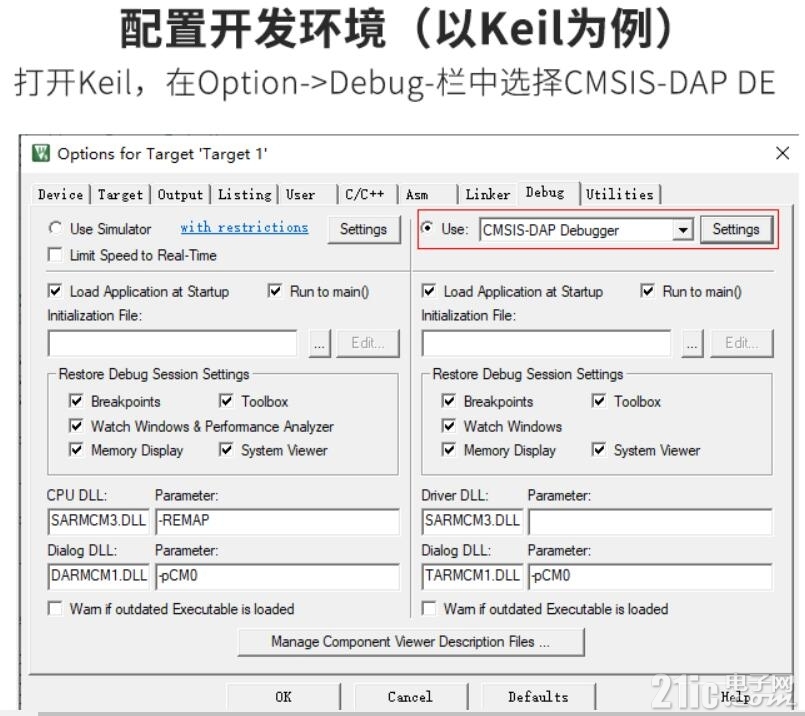Click the simulator Edit... button
This screenshot has width=805, height=716.
click(368, 343)
